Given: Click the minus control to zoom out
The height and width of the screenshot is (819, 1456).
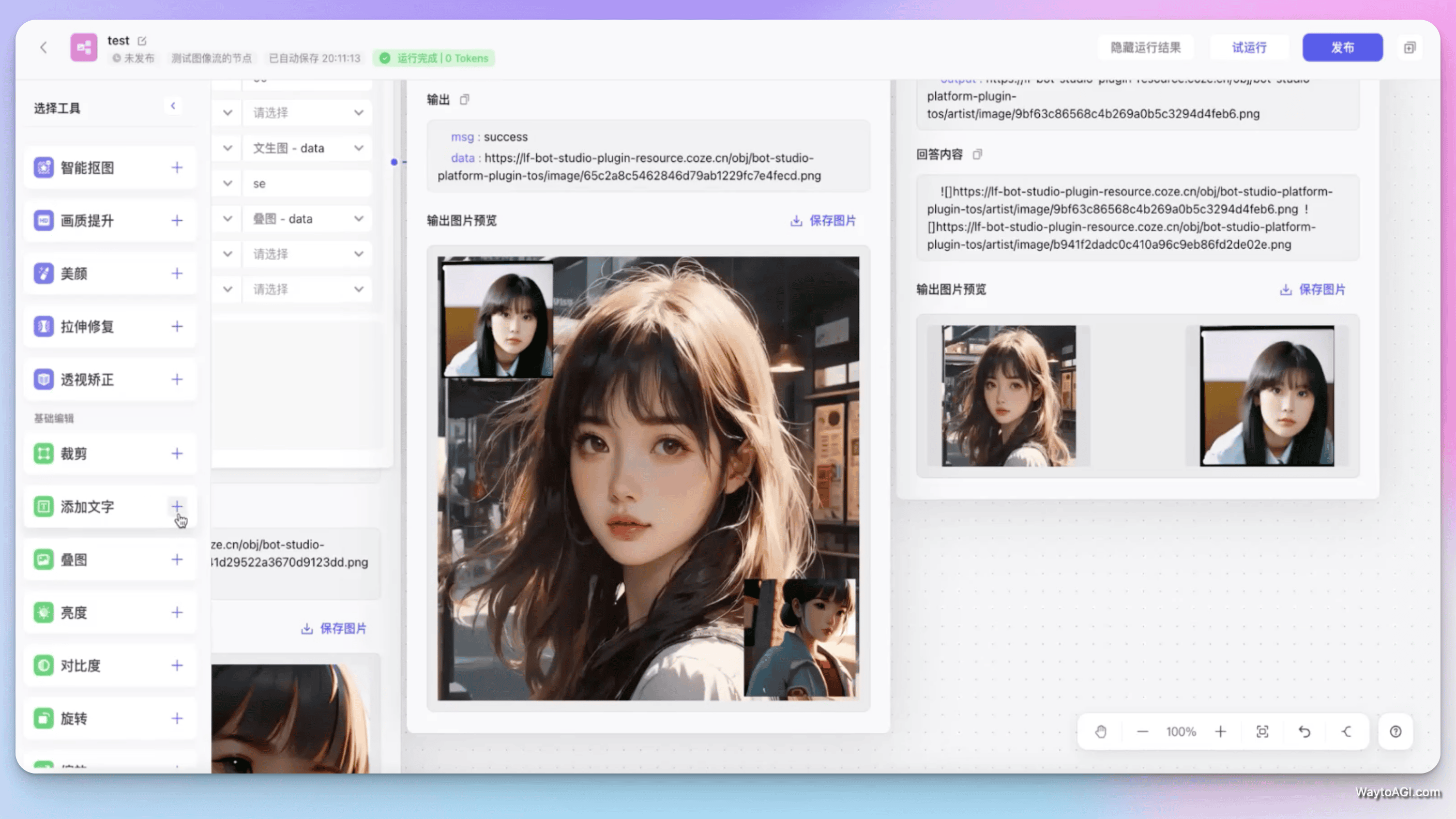Looking at the screenshot, I should pyautogui.click(x=1142, y=732).
